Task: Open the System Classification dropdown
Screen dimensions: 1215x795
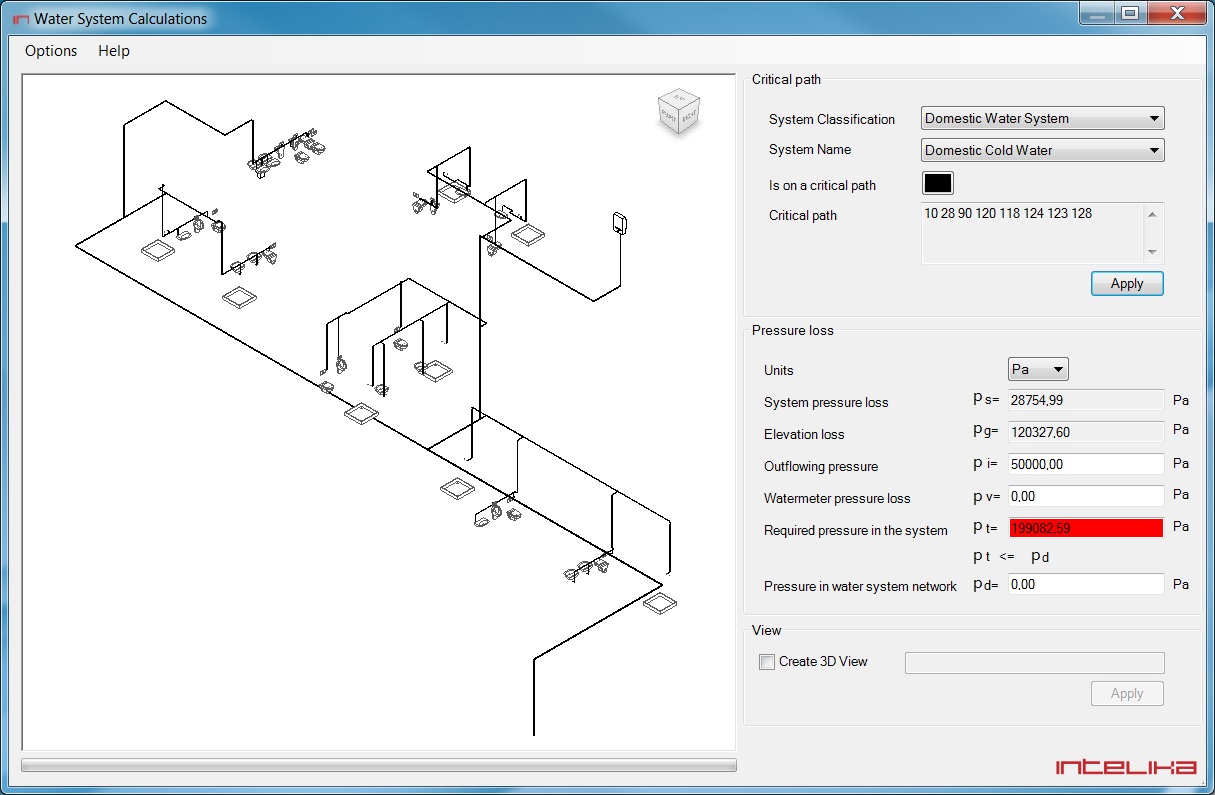Action: pos(1157,118)
